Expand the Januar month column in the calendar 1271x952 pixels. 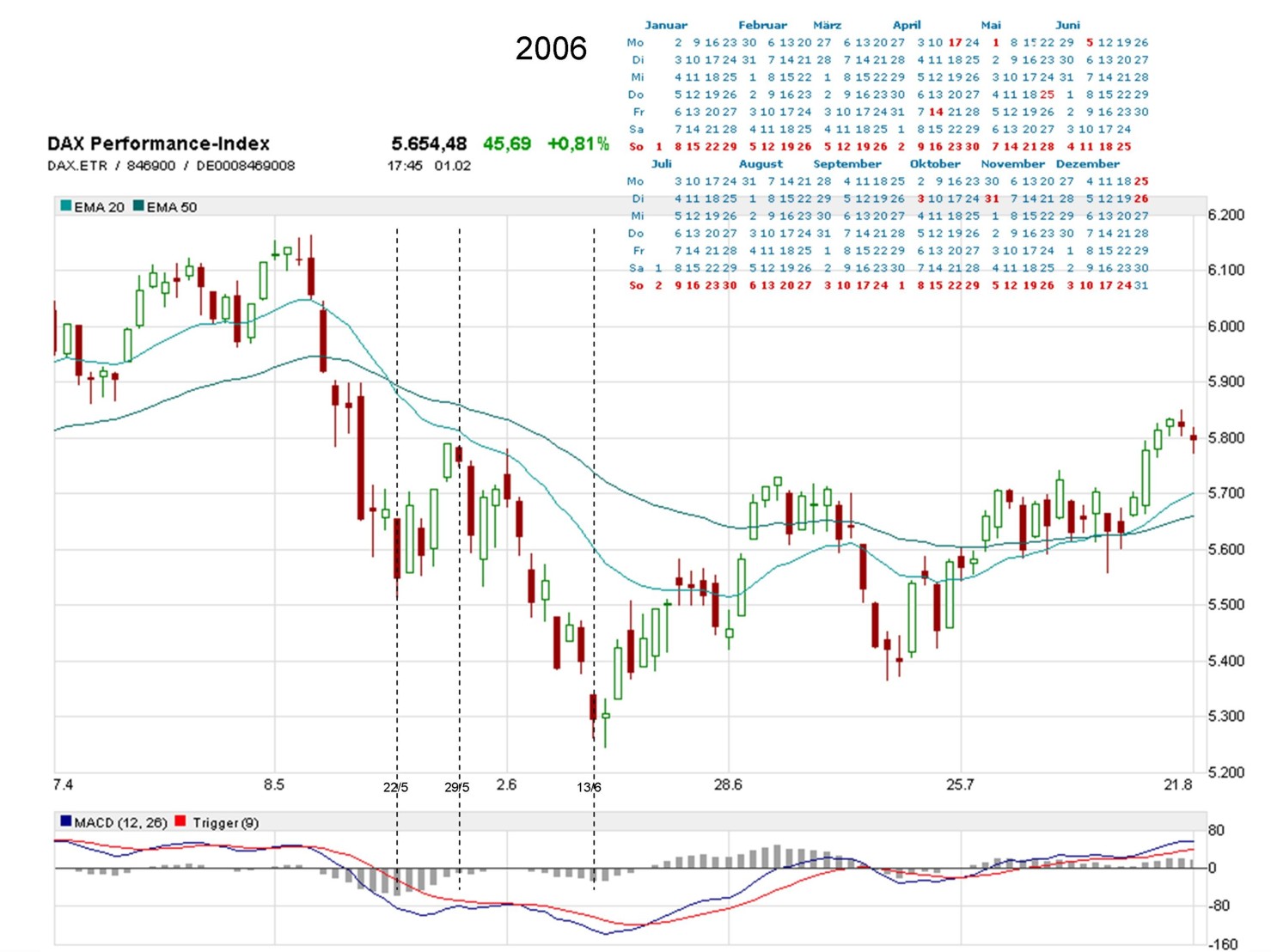point(666,25)
